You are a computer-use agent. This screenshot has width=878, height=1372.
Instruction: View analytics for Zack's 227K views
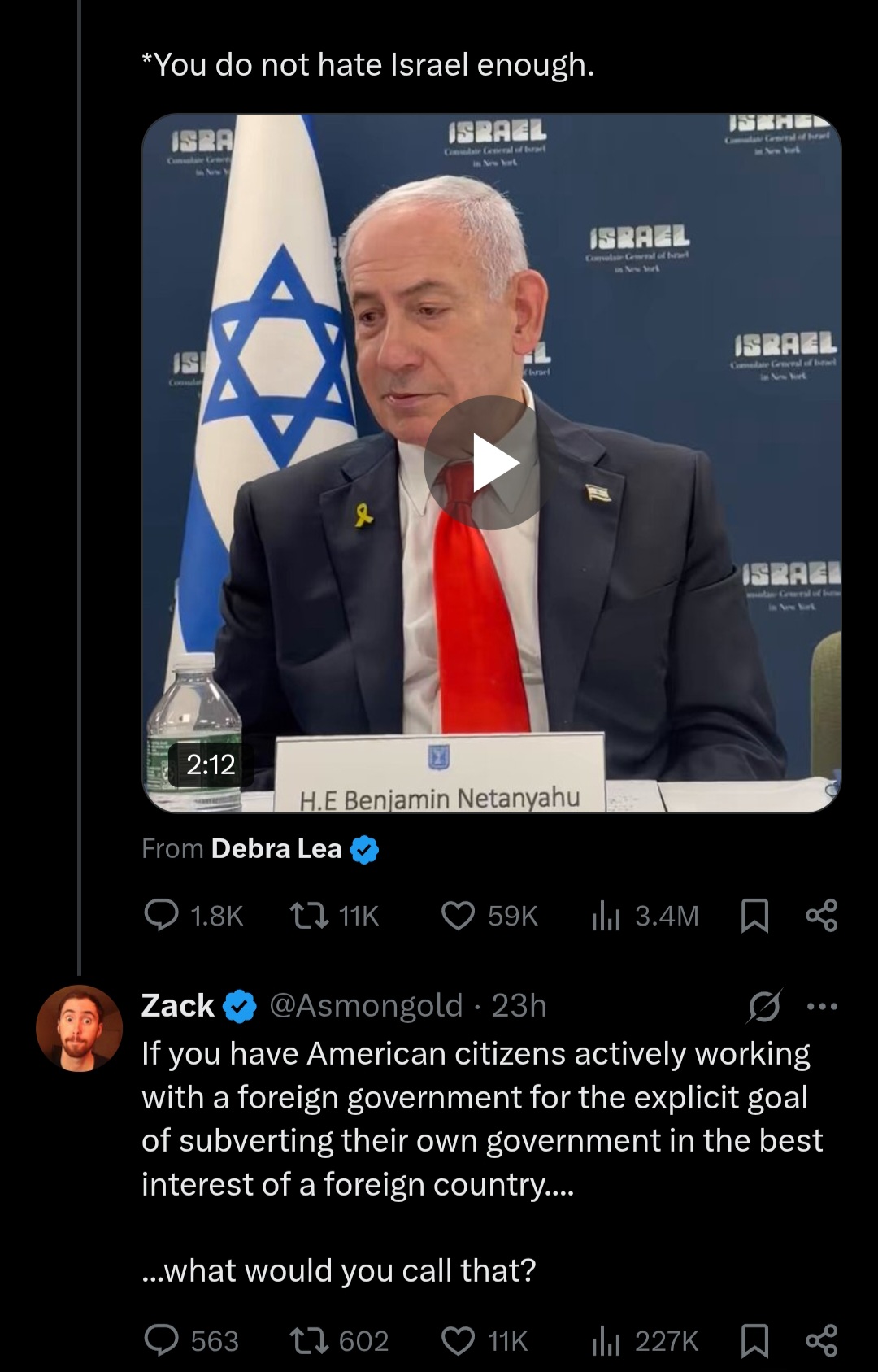[606, 1340]
